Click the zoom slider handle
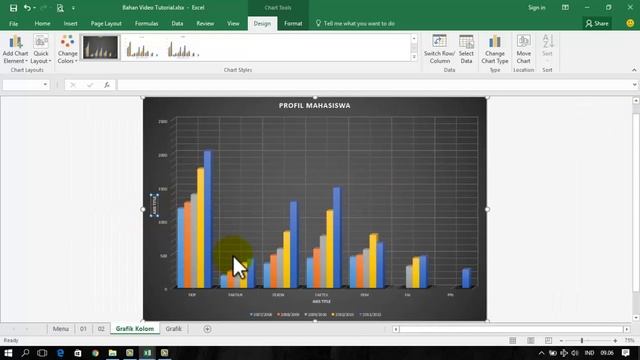The width and height of the screenshot is (640, 360). pos(582,340)
